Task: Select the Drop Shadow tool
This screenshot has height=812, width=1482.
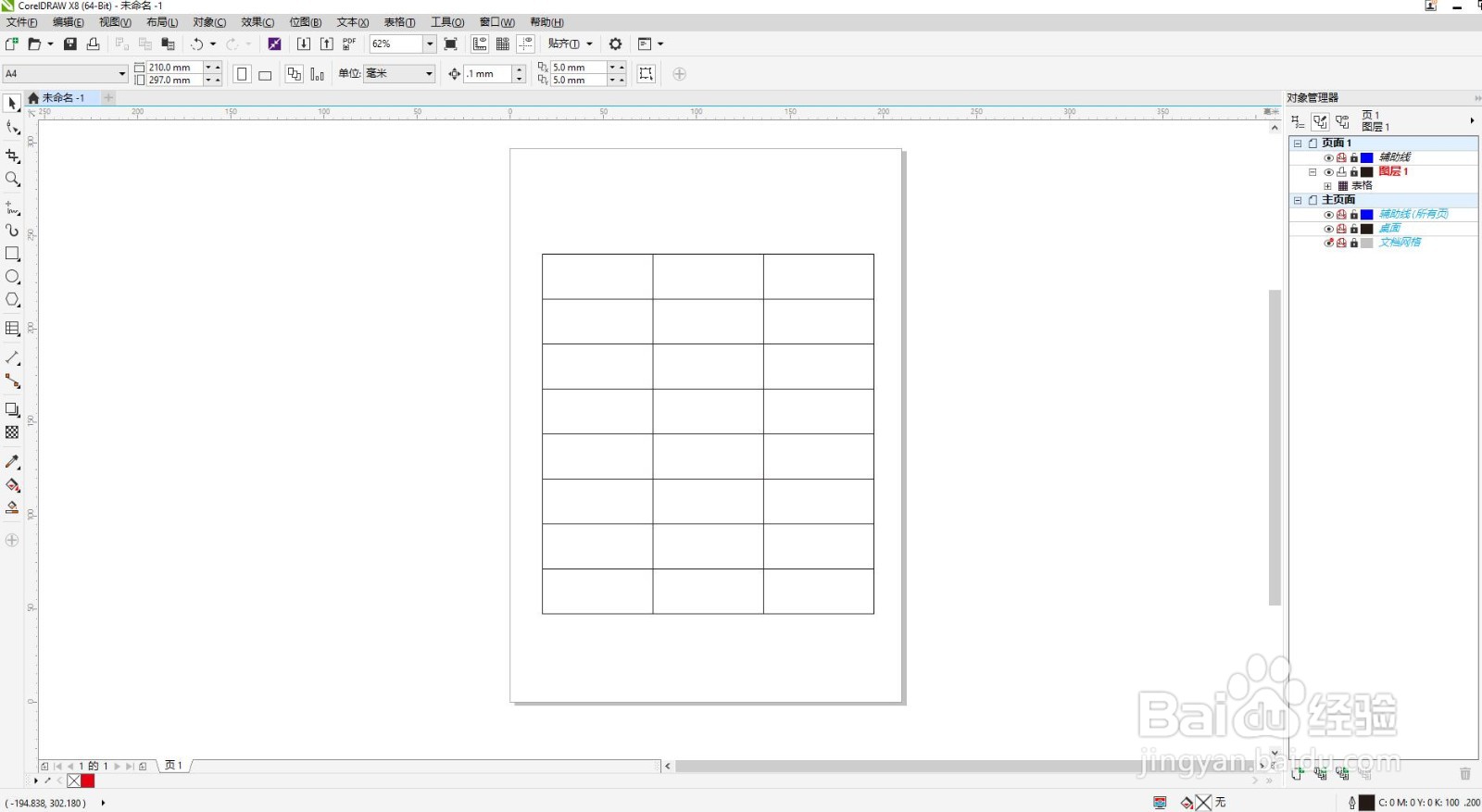Action: (12, 409)
